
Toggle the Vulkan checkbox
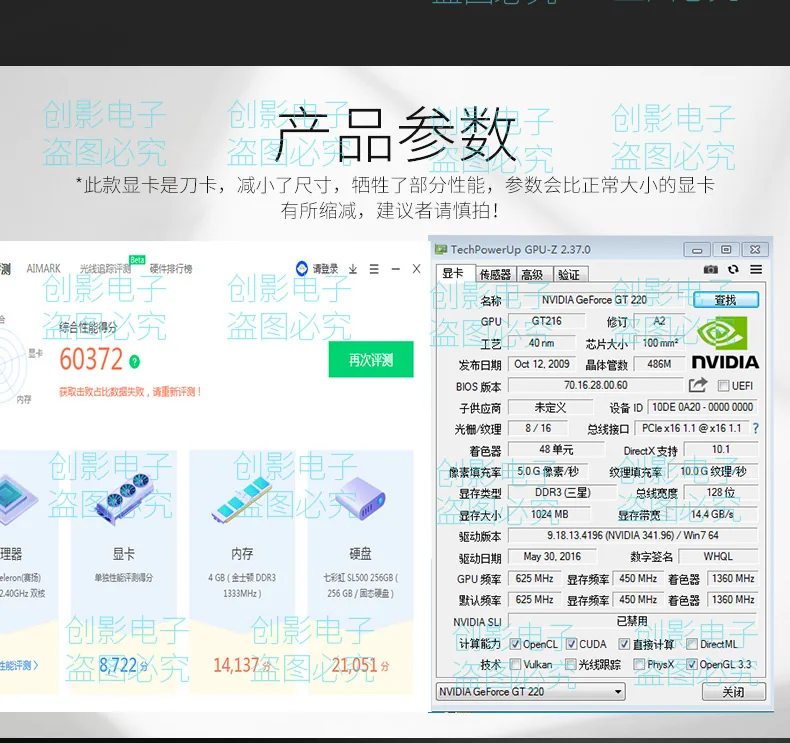pos(515,664)
